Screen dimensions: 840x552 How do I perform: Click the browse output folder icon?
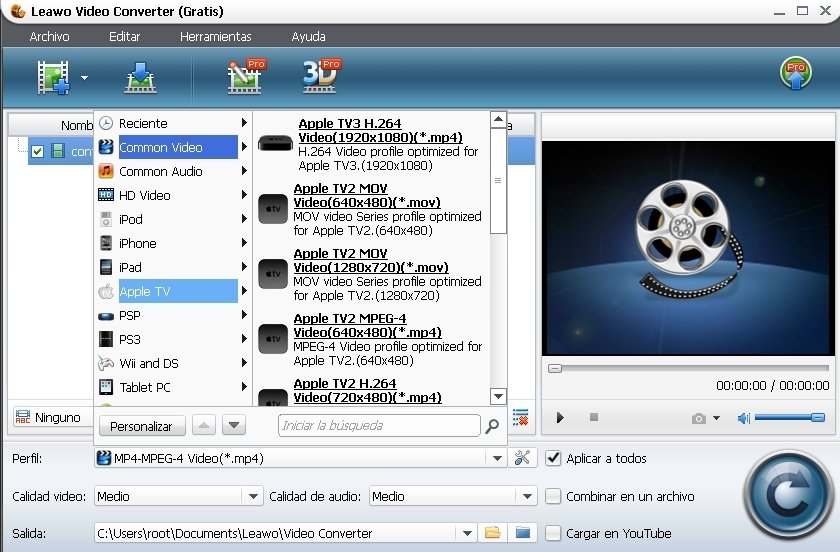coord(492,533)
